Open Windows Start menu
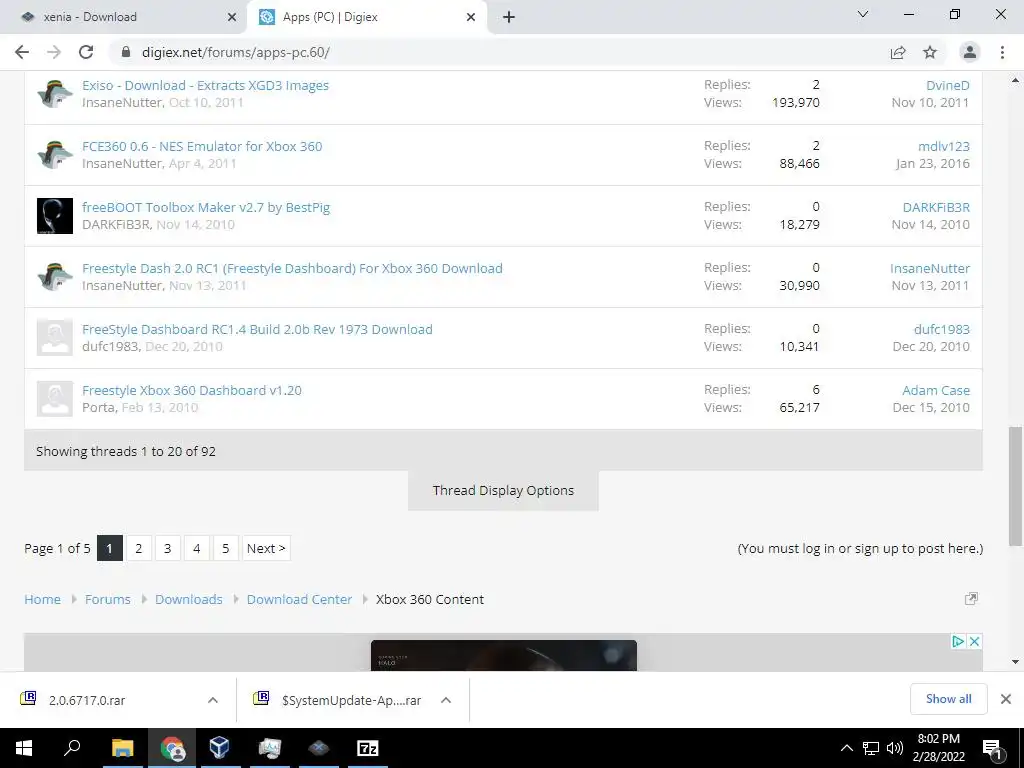Screen dimensions: 1024x768 24,748
